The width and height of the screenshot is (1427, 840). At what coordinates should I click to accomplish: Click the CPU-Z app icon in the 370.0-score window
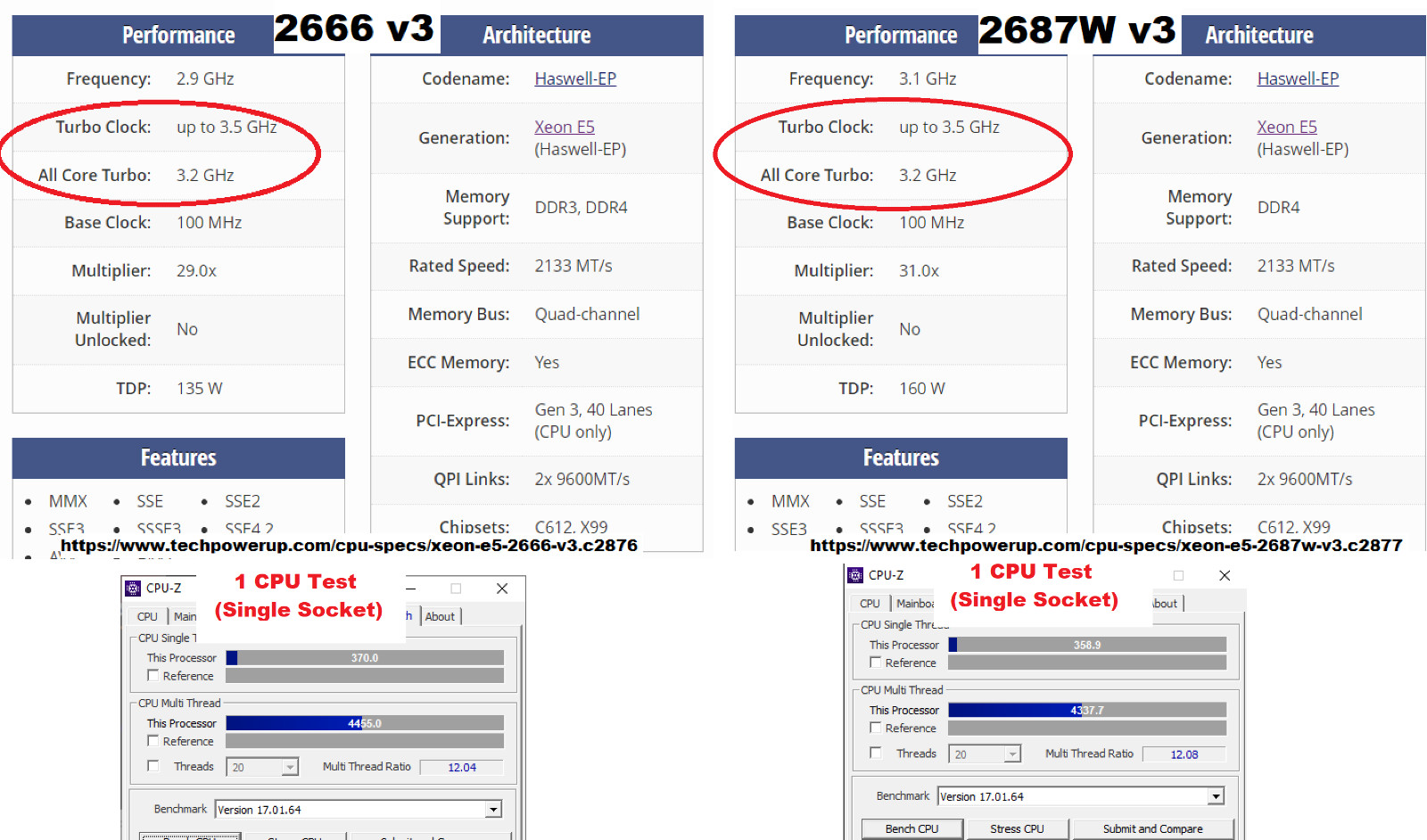(133, 589)
